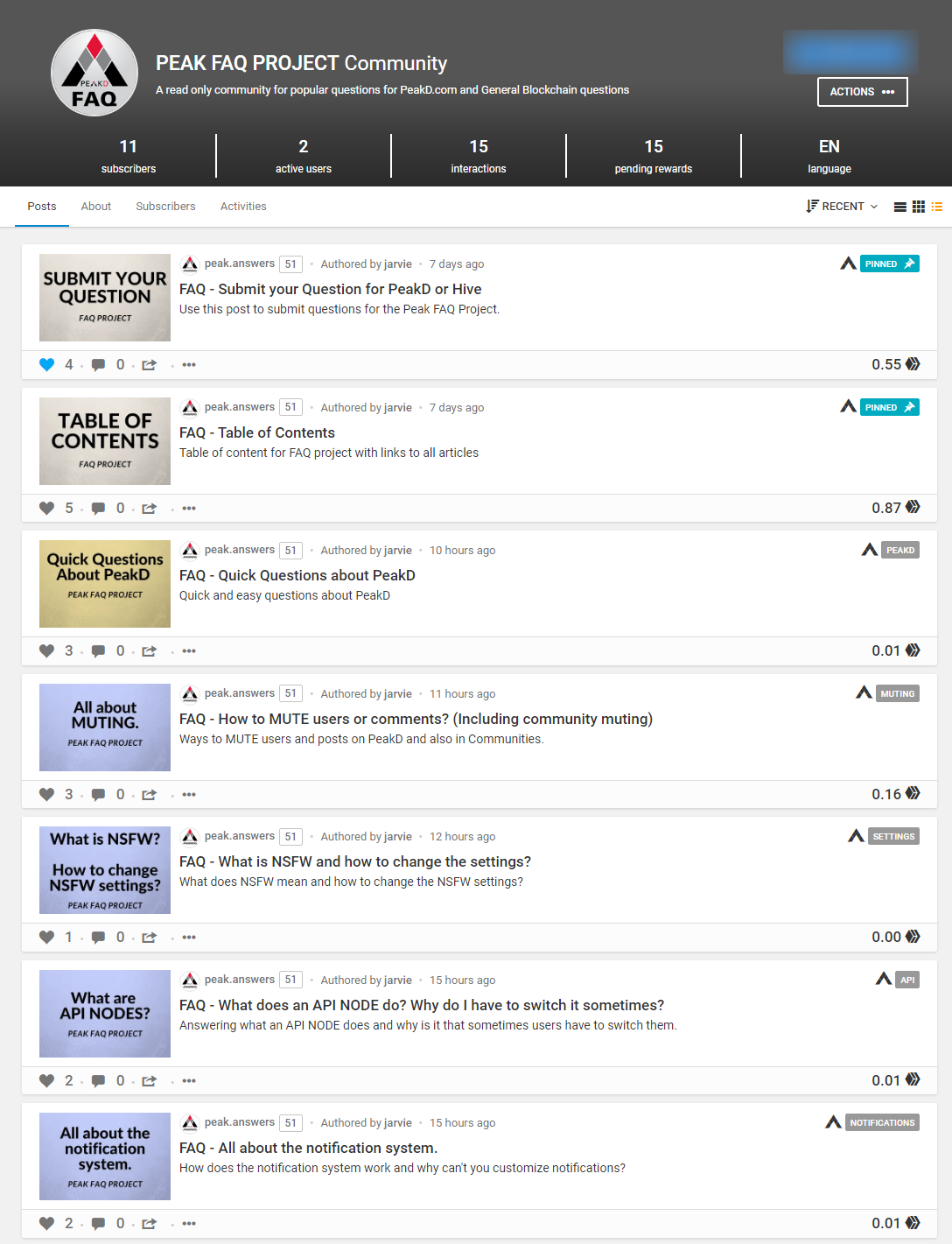
Task: Switch to compact list layout
Action: pos(937,207)
